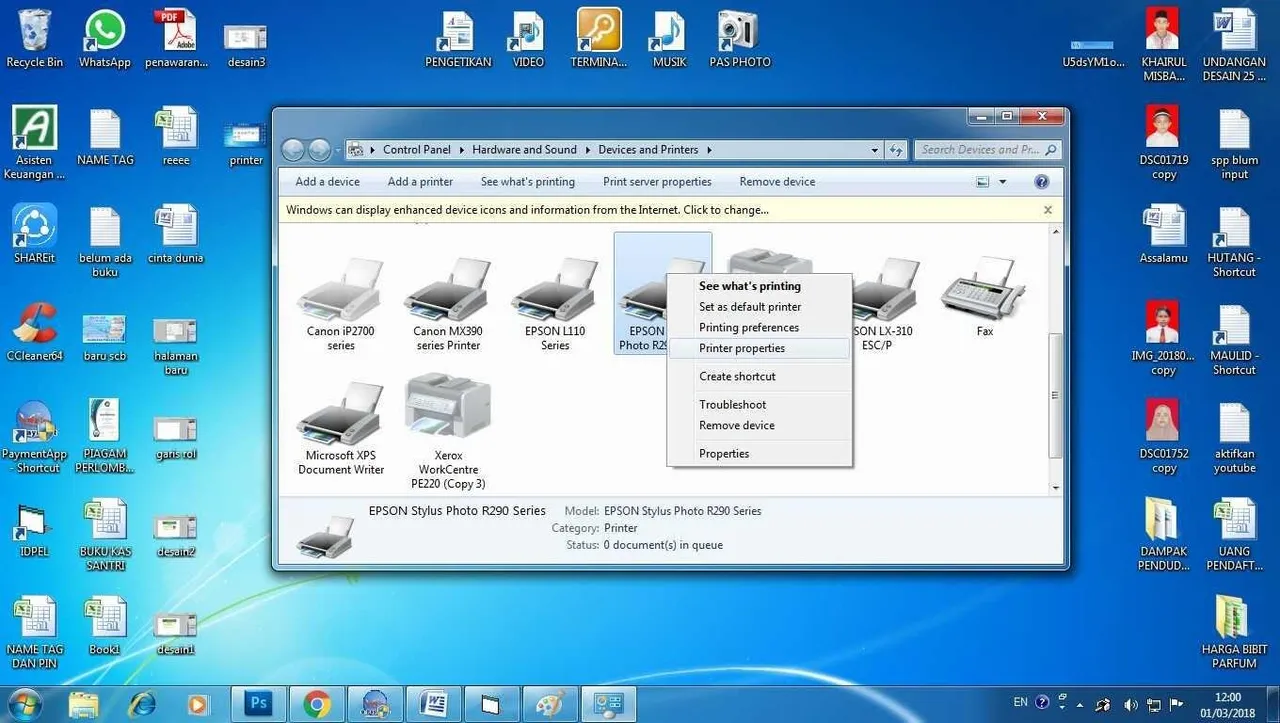Select the Canon MX390 series Printer

pos(448,303)
